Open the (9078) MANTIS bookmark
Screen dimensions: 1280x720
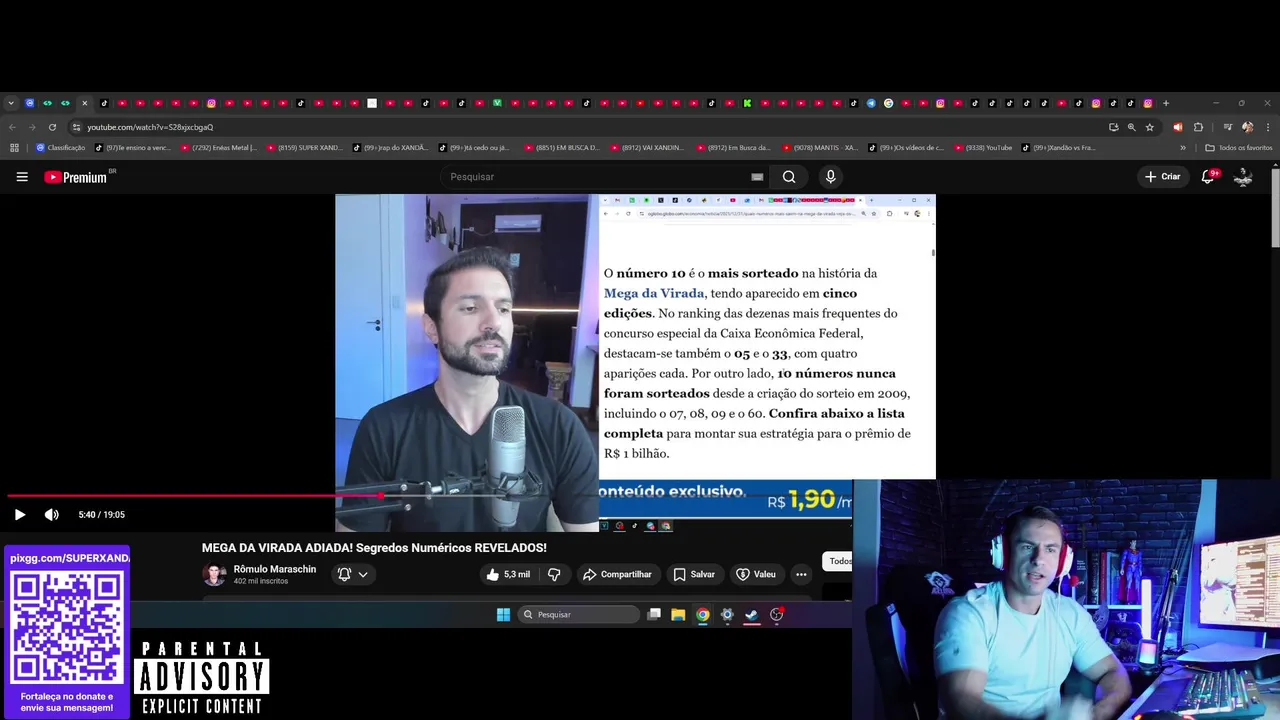pos(820,148)
